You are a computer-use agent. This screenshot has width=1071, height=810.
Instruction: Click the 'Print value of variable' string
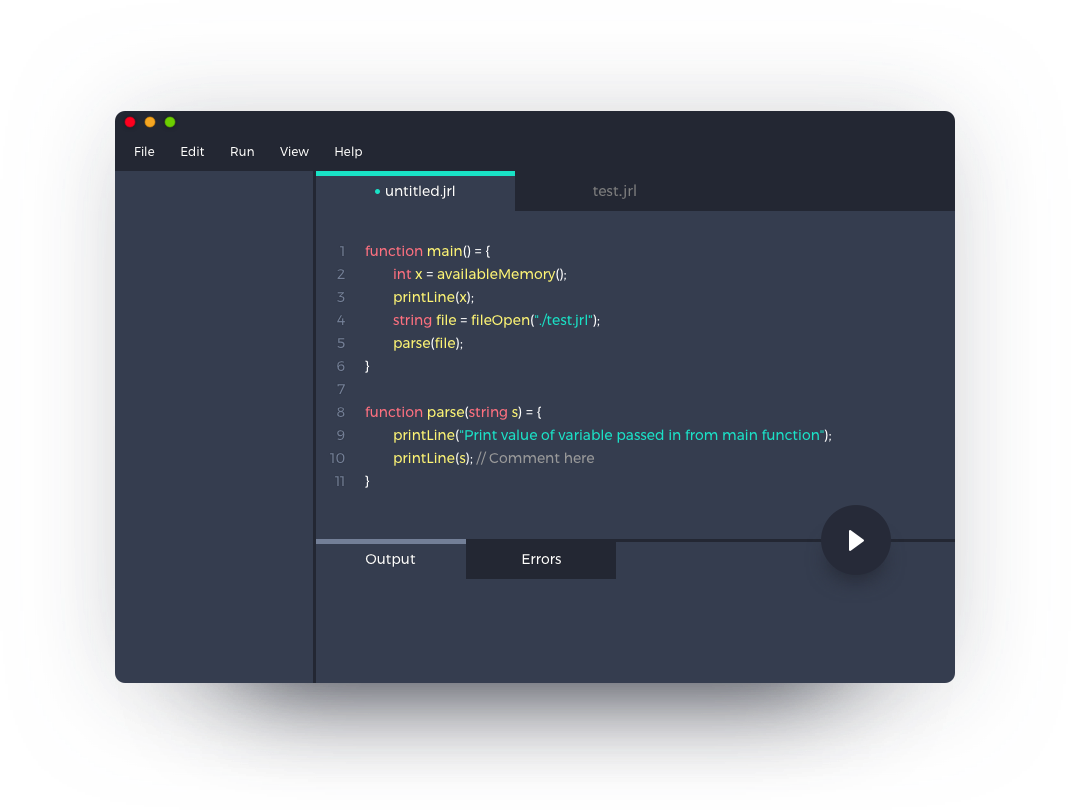(641, 436)
